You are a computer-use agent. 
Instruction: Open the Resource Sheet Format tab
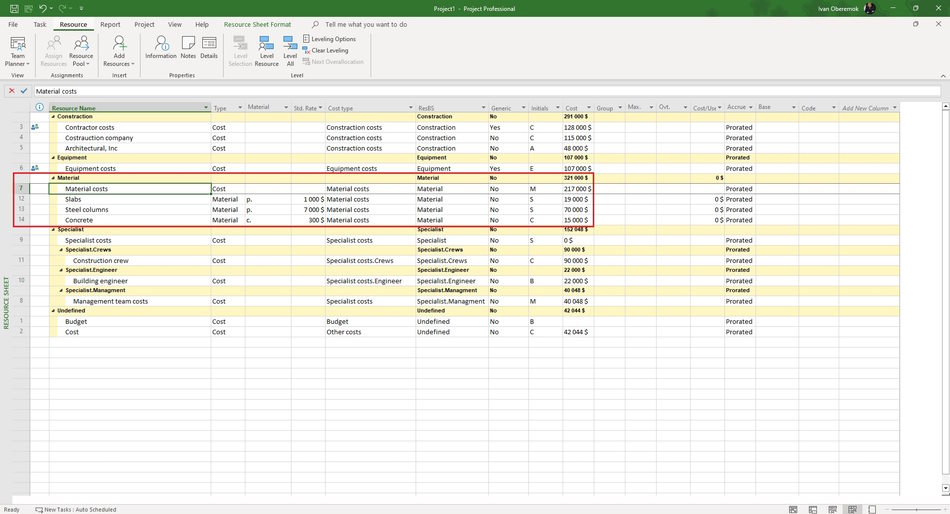click(257, 24)
